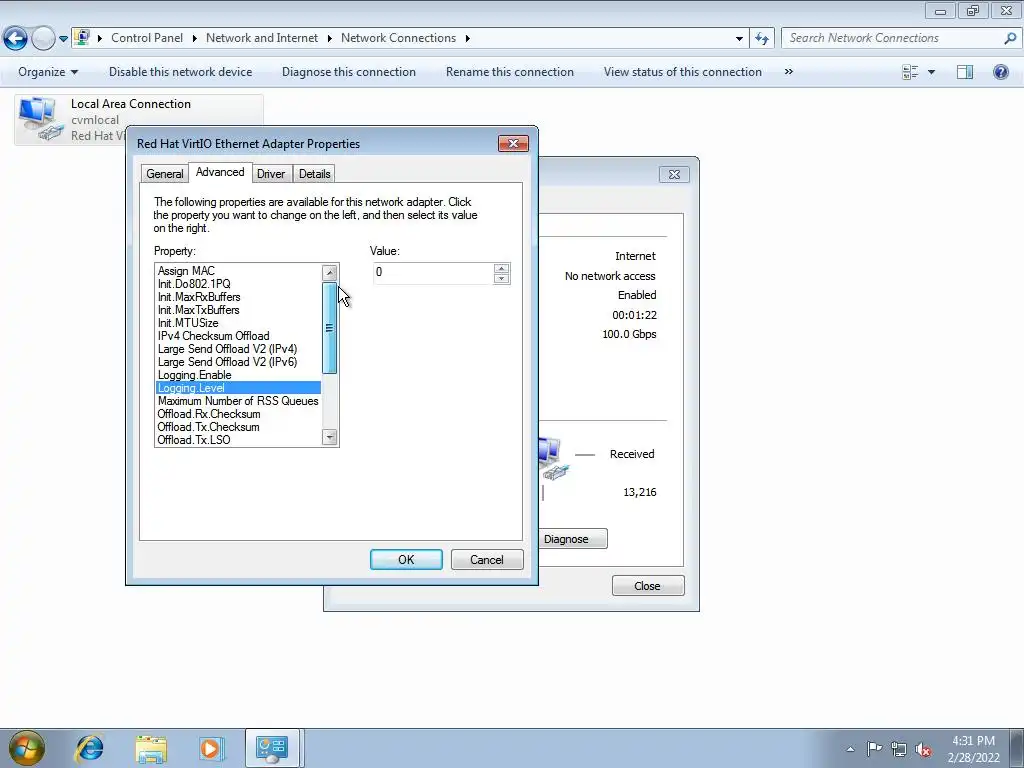Click Cancel in the adapter properties
Viewport: 1024px width, 768px height.
487,560
